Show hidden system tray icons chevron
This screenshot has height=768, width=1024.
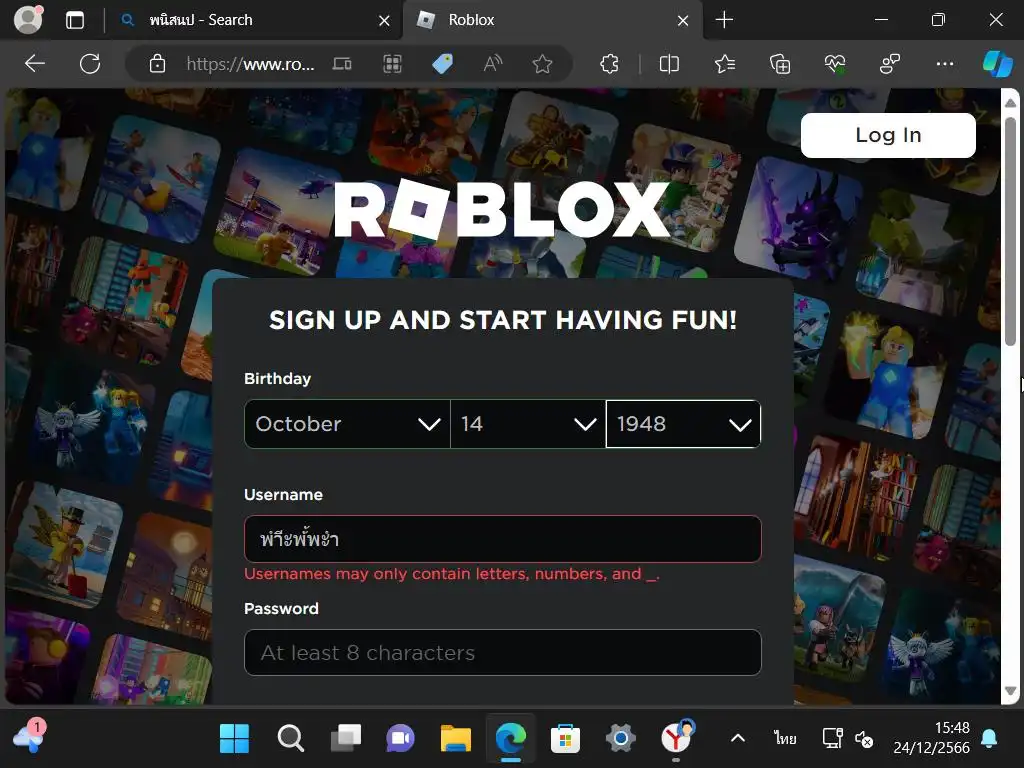738,739
